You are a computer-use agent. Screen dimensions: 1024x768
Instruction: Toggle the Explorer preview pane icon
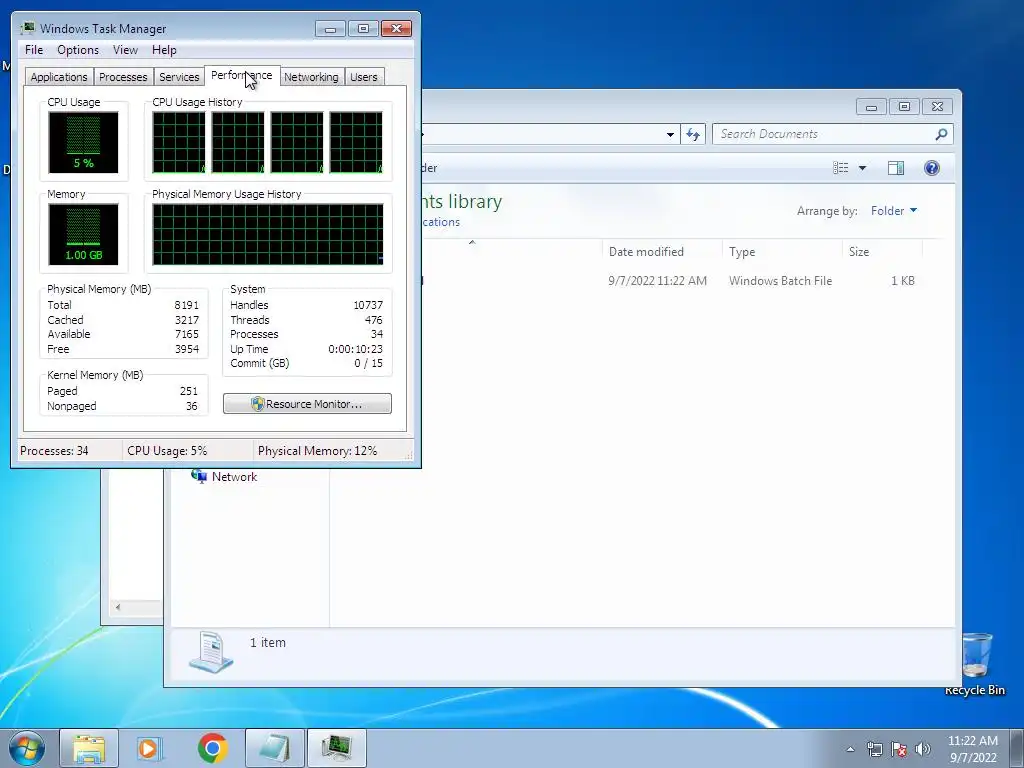coord(896,168)
